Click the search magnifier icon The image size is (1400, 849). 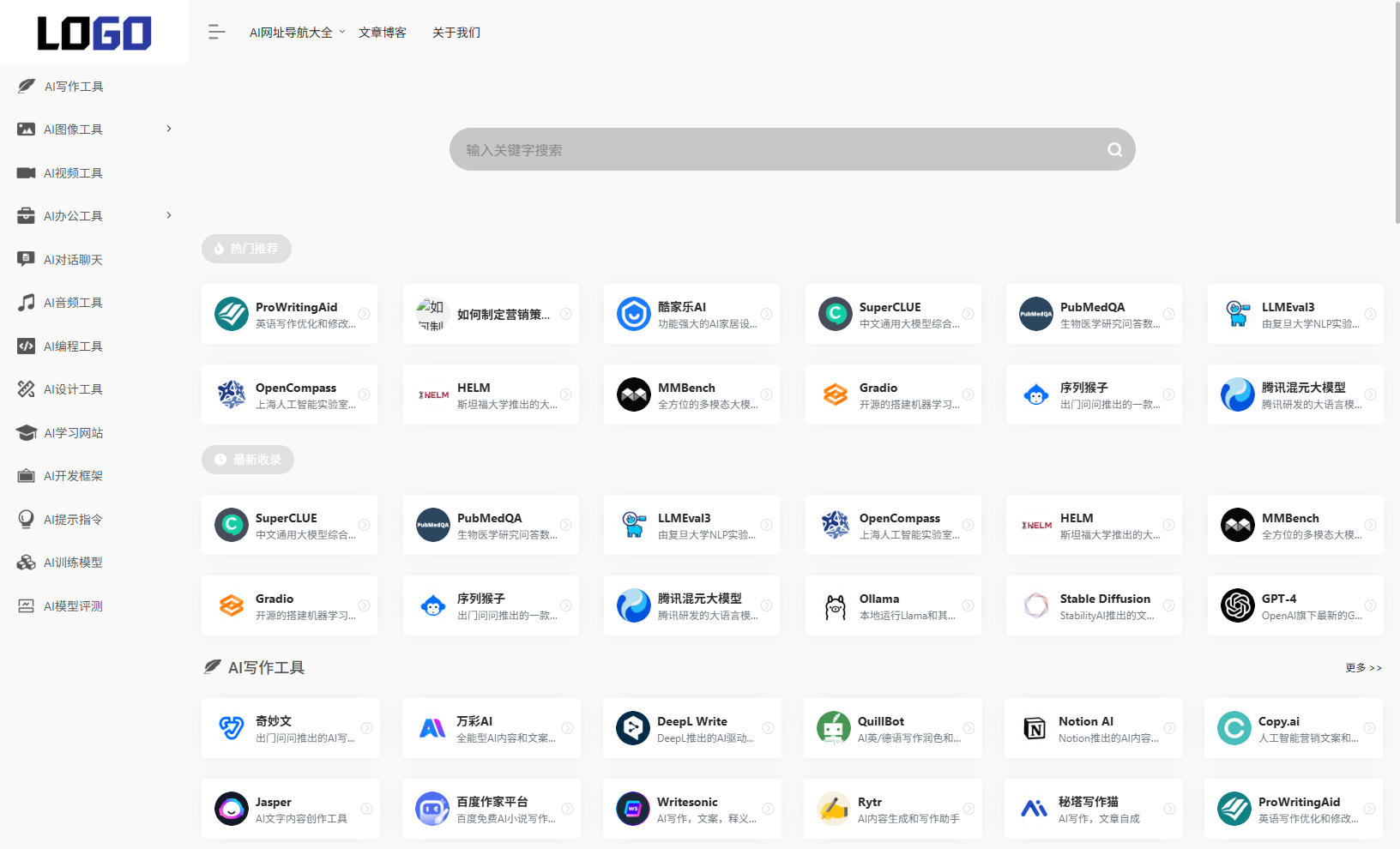point(1114,150)
